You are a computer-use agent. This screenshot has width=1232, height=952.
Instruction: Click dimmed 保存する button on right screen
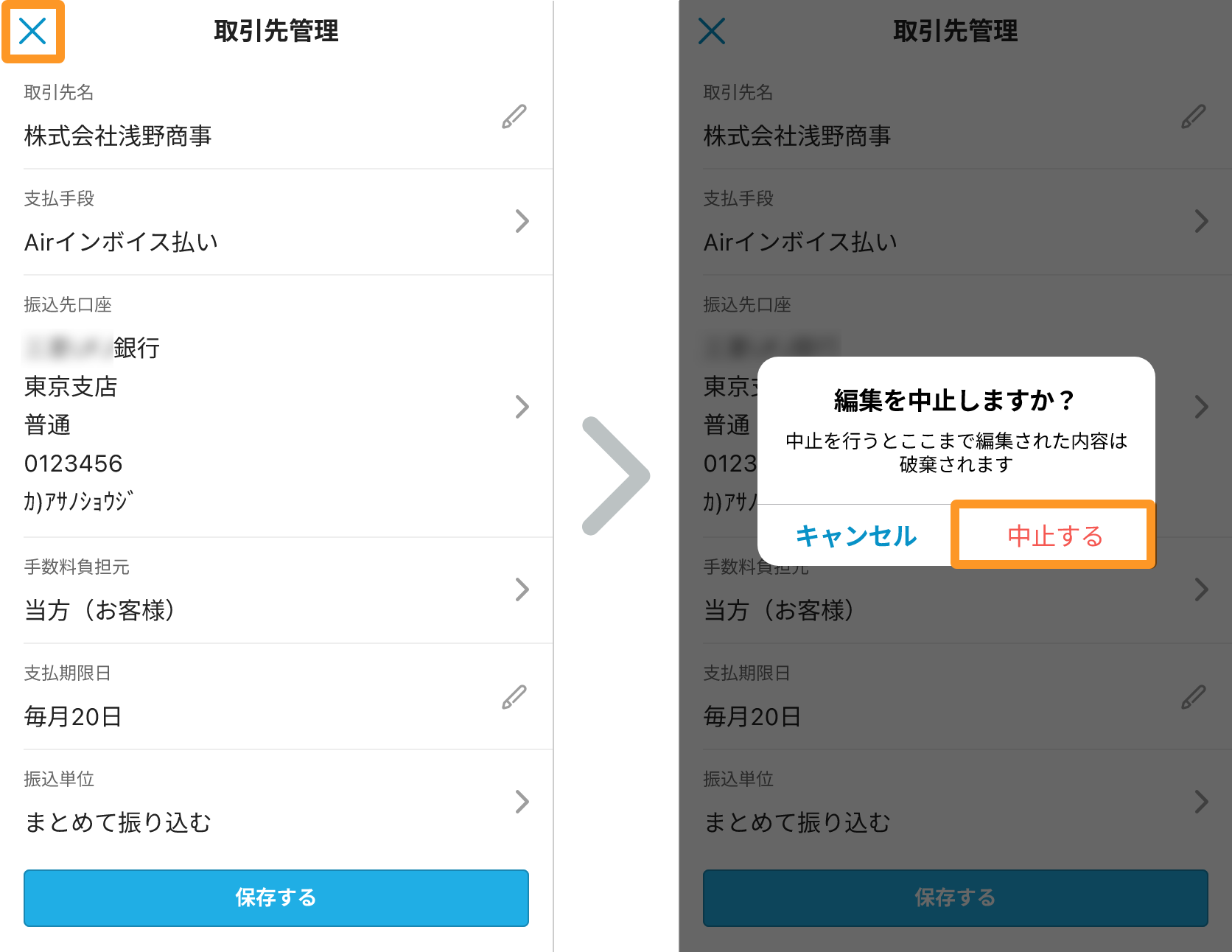[956, 897]
